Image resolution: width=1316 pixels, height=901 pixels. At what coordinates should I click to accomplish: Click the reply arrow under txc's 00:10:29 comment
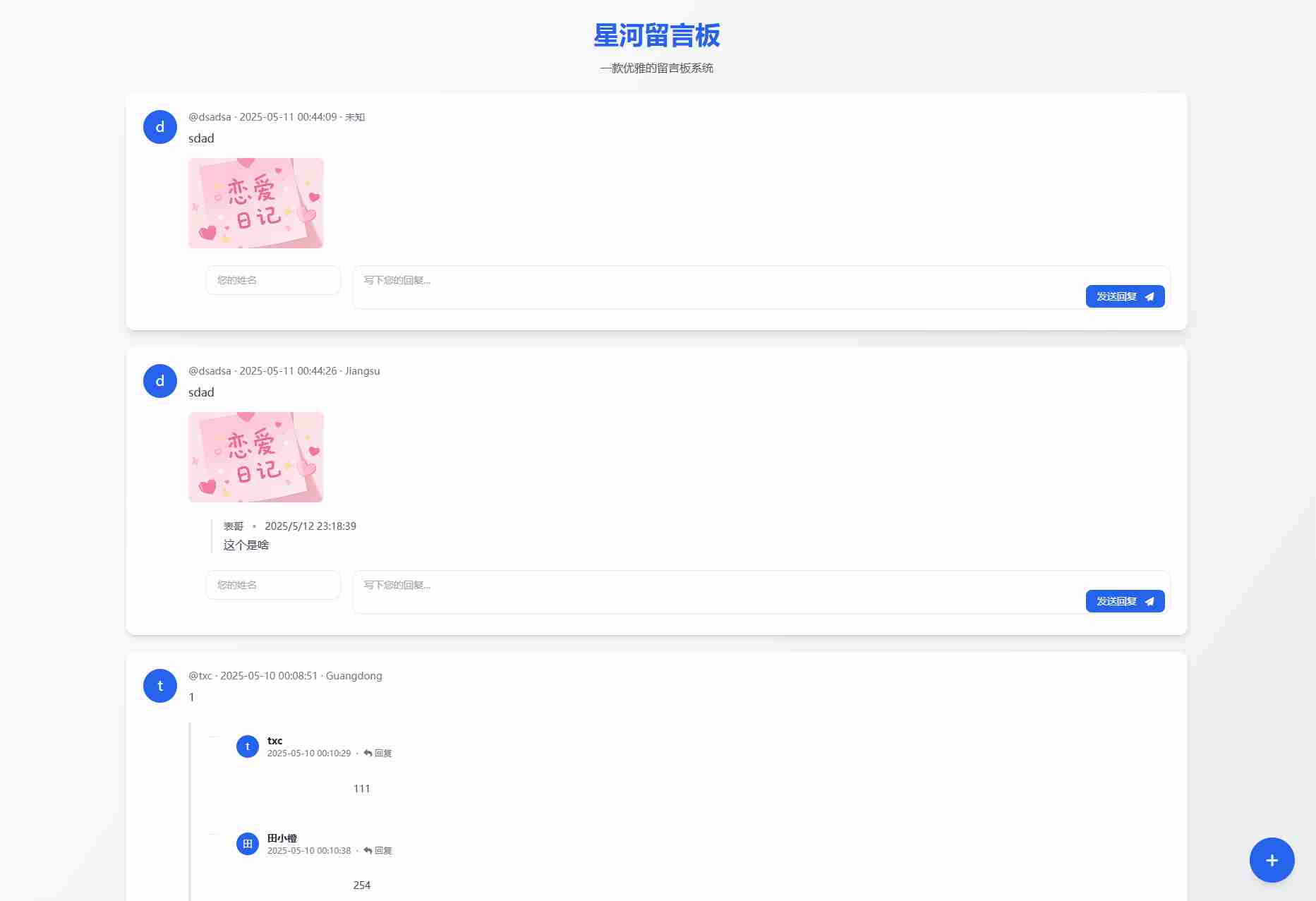(x=378, y=754)
